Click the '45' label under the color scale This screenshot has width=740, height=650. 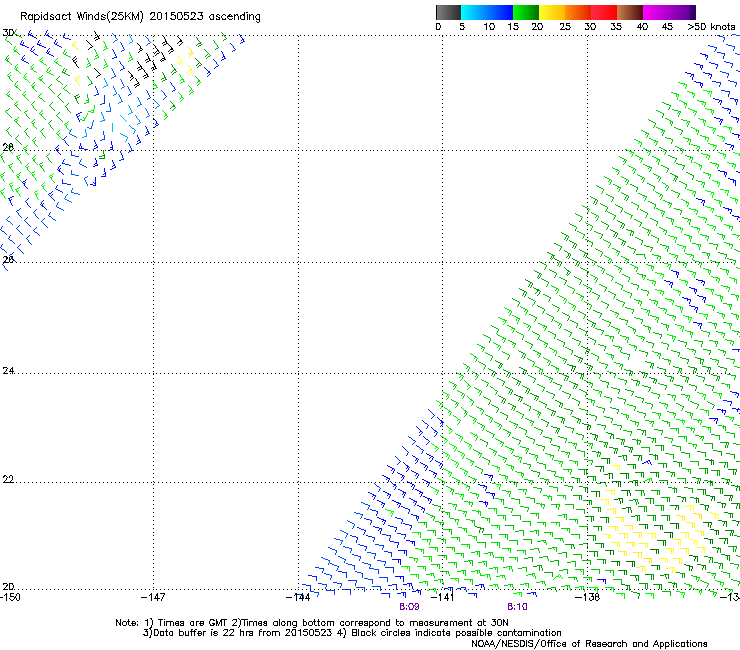[x=667, y=27]
